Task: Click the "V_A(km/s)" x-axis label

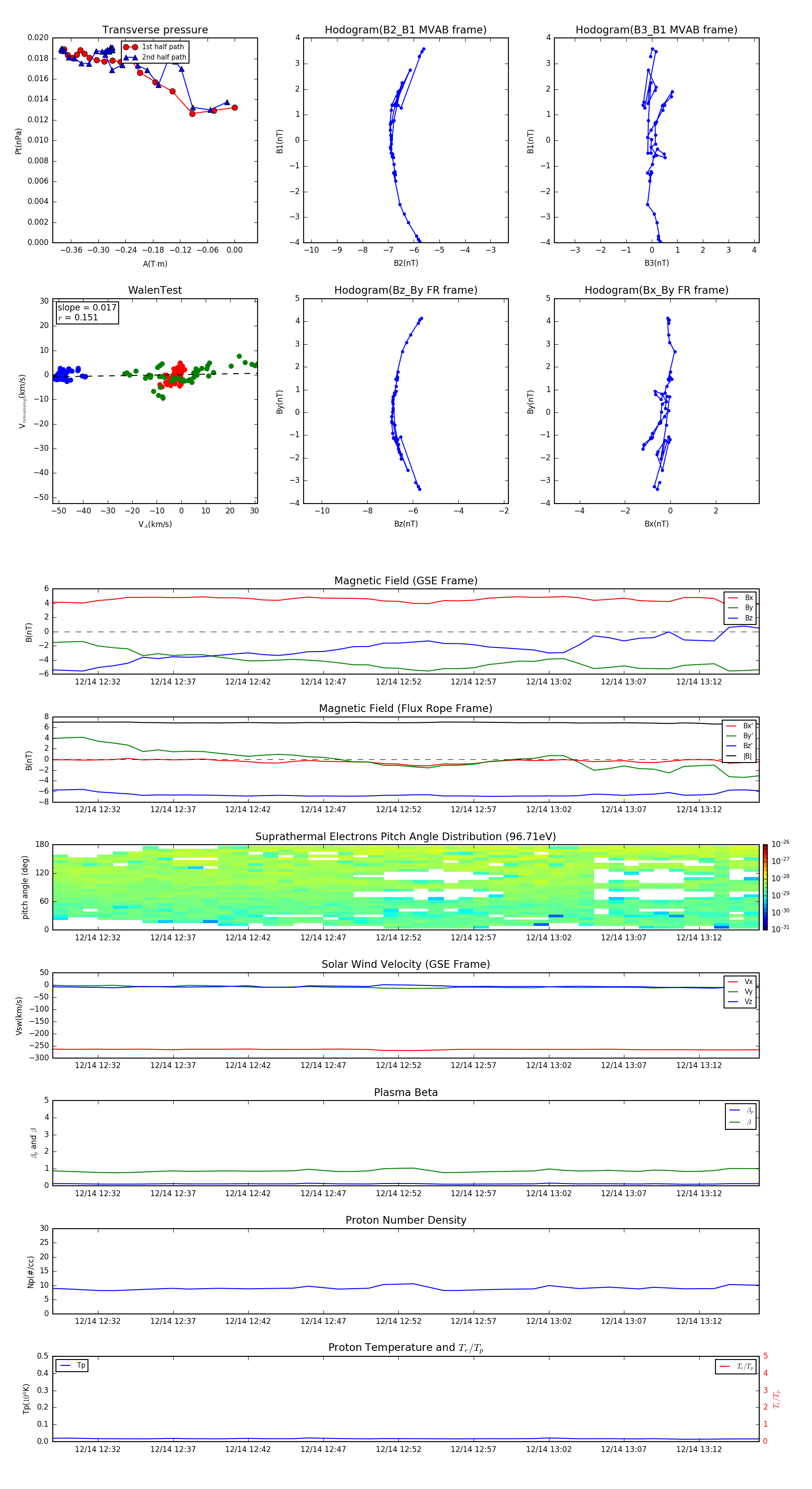Action: click(x=155, y=524)
